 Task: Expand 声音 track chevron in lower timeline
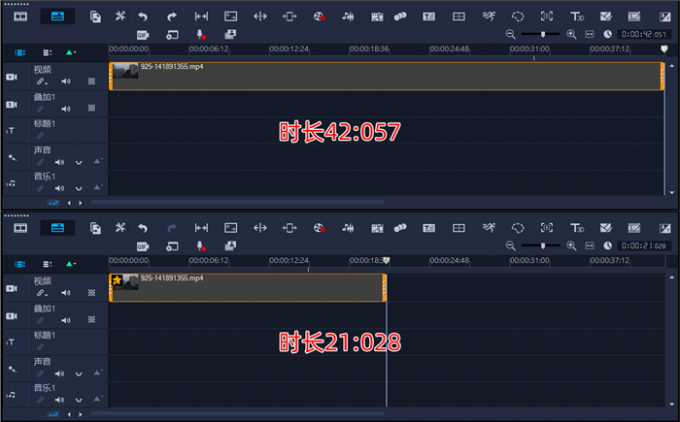(x=79, y=372)
